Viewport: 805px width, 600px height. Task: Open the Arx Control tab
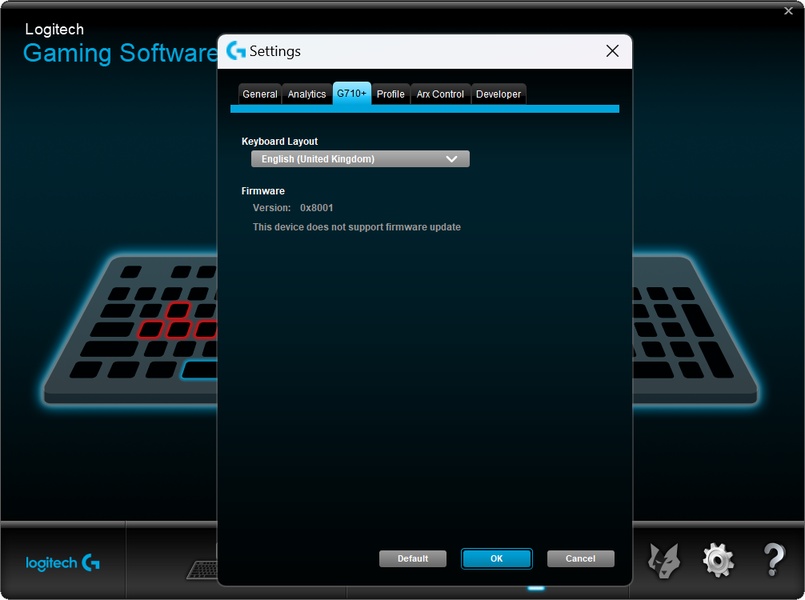click(440, 94)
